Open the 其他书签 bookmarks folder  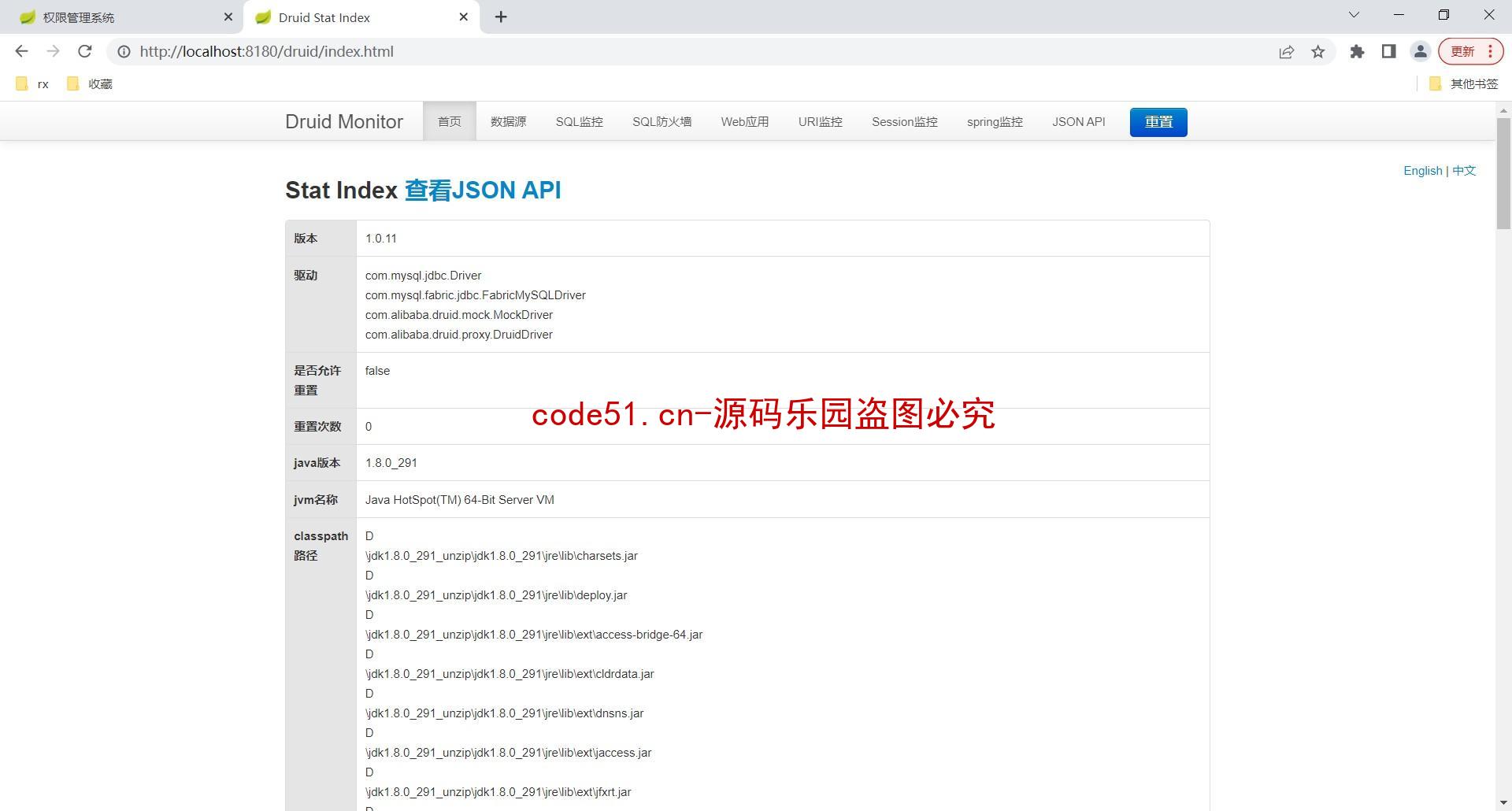(x=1463, y=83)
